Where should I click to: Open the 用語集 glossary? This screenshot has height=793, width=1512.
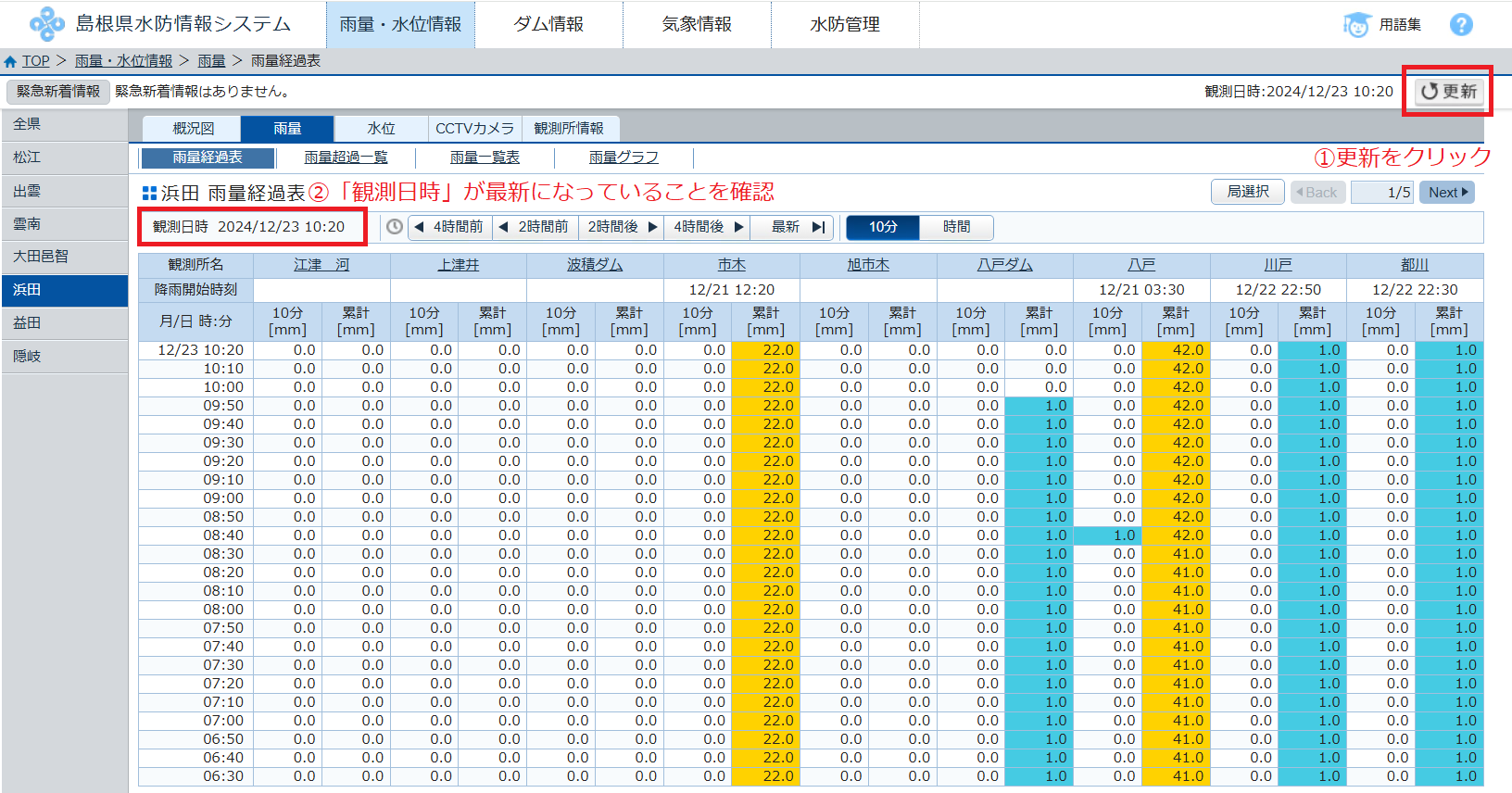1382,25
